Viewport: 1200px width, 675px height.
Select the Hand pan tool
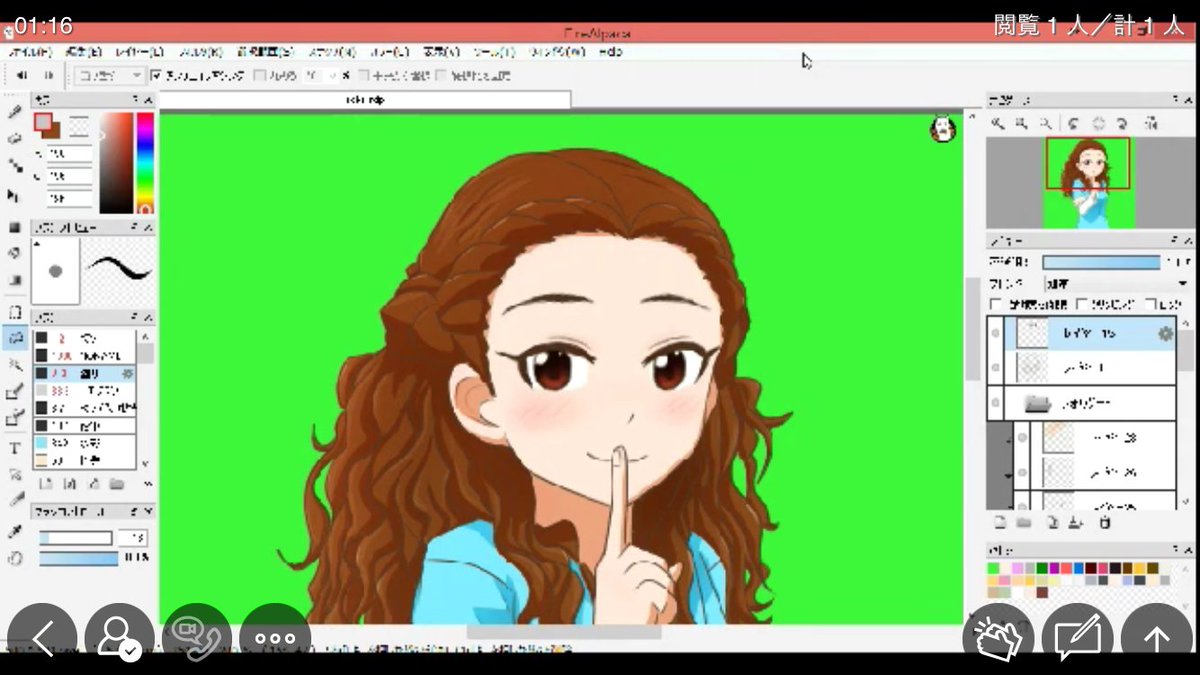[14, 559]
